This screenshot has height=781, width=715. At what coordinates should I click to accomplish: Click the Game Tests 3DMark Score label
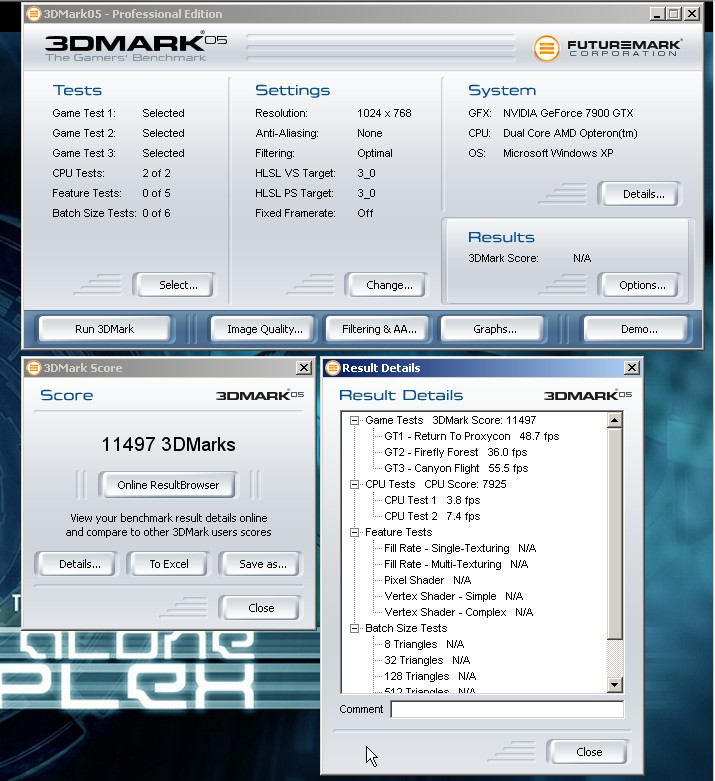coord(450,420)
